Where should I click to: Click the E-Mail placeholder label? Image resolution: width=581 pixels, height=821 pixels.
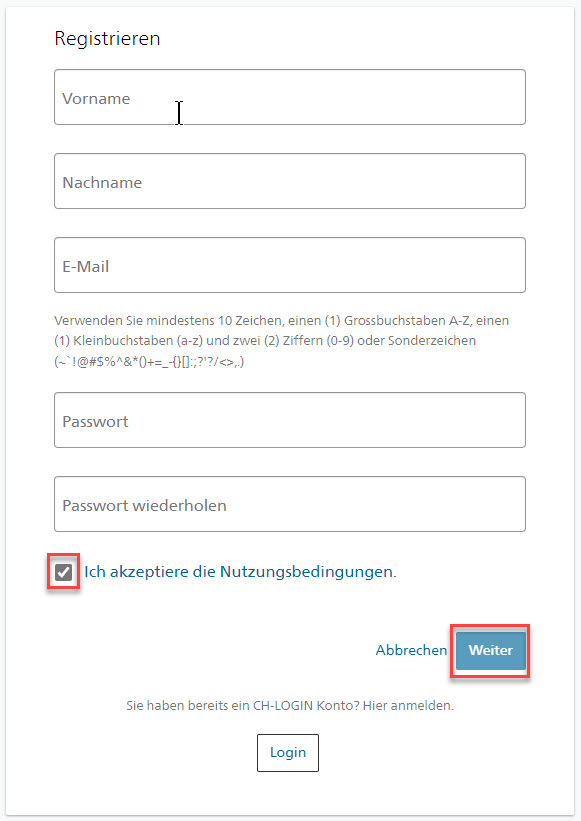[x=86, y=267]
